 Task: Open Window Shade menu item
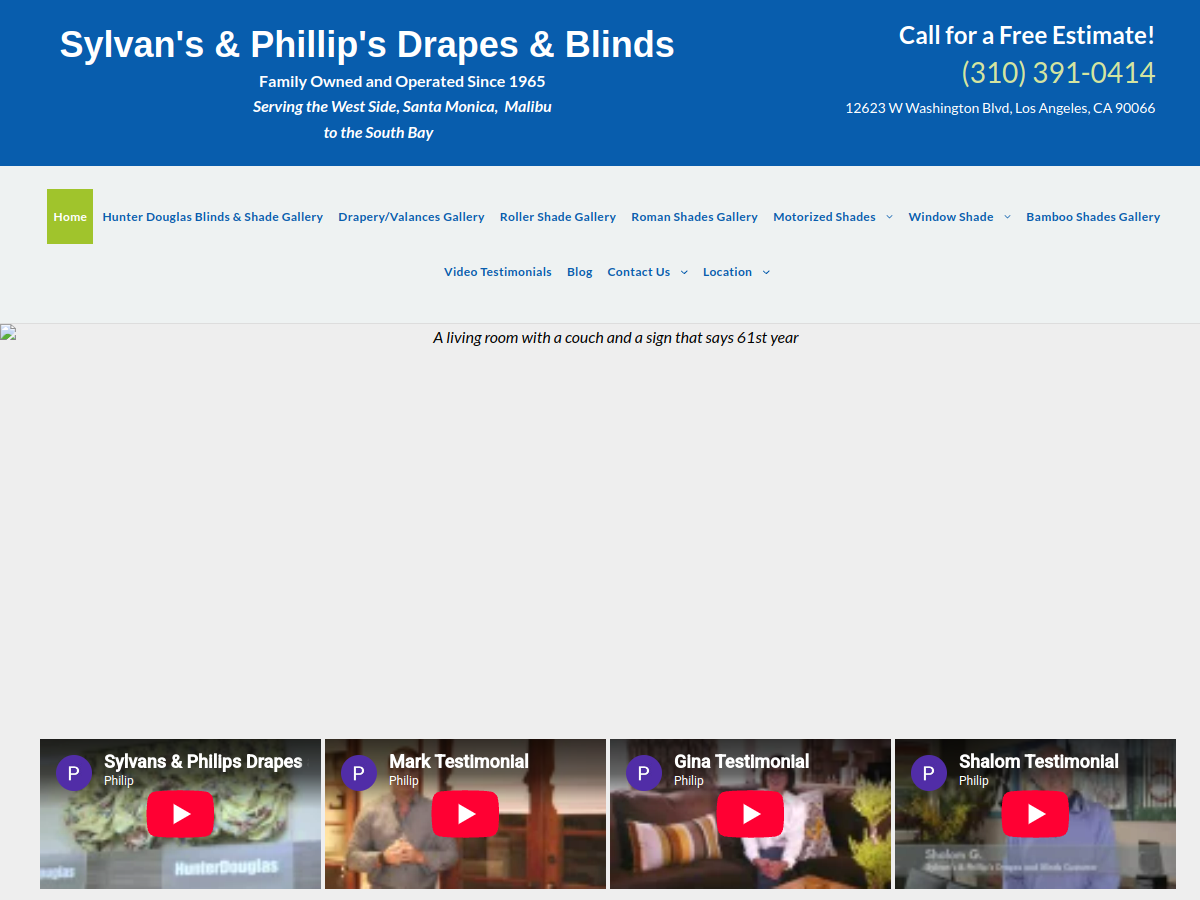[x=951, y=217]
